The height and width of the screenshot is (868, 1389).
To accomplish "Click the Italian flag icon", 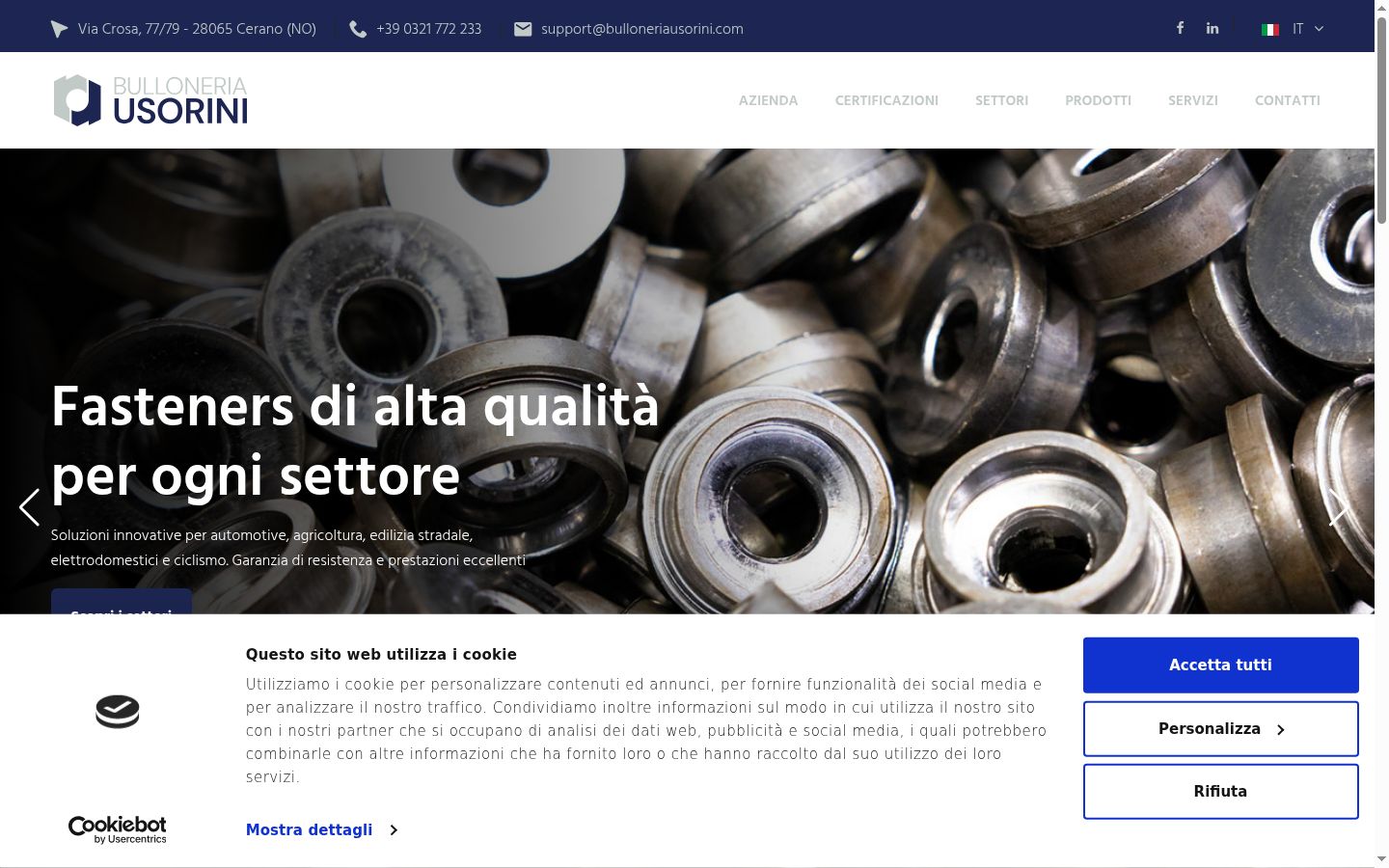I will (x=1270, y=29).
